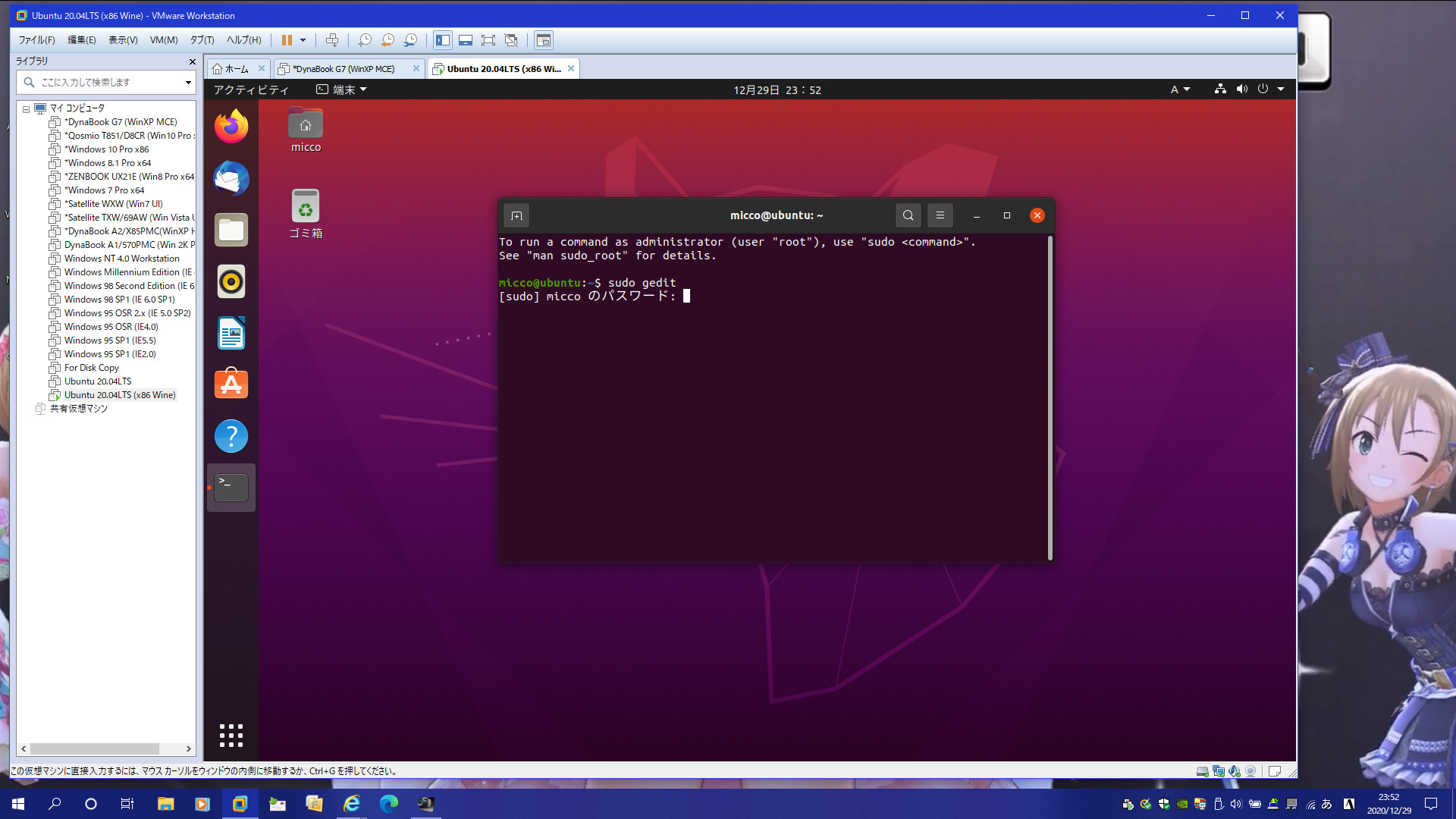Open a new tab in the terminal
This screenshot has width=1456, height=819.
(x=516, y=216)
